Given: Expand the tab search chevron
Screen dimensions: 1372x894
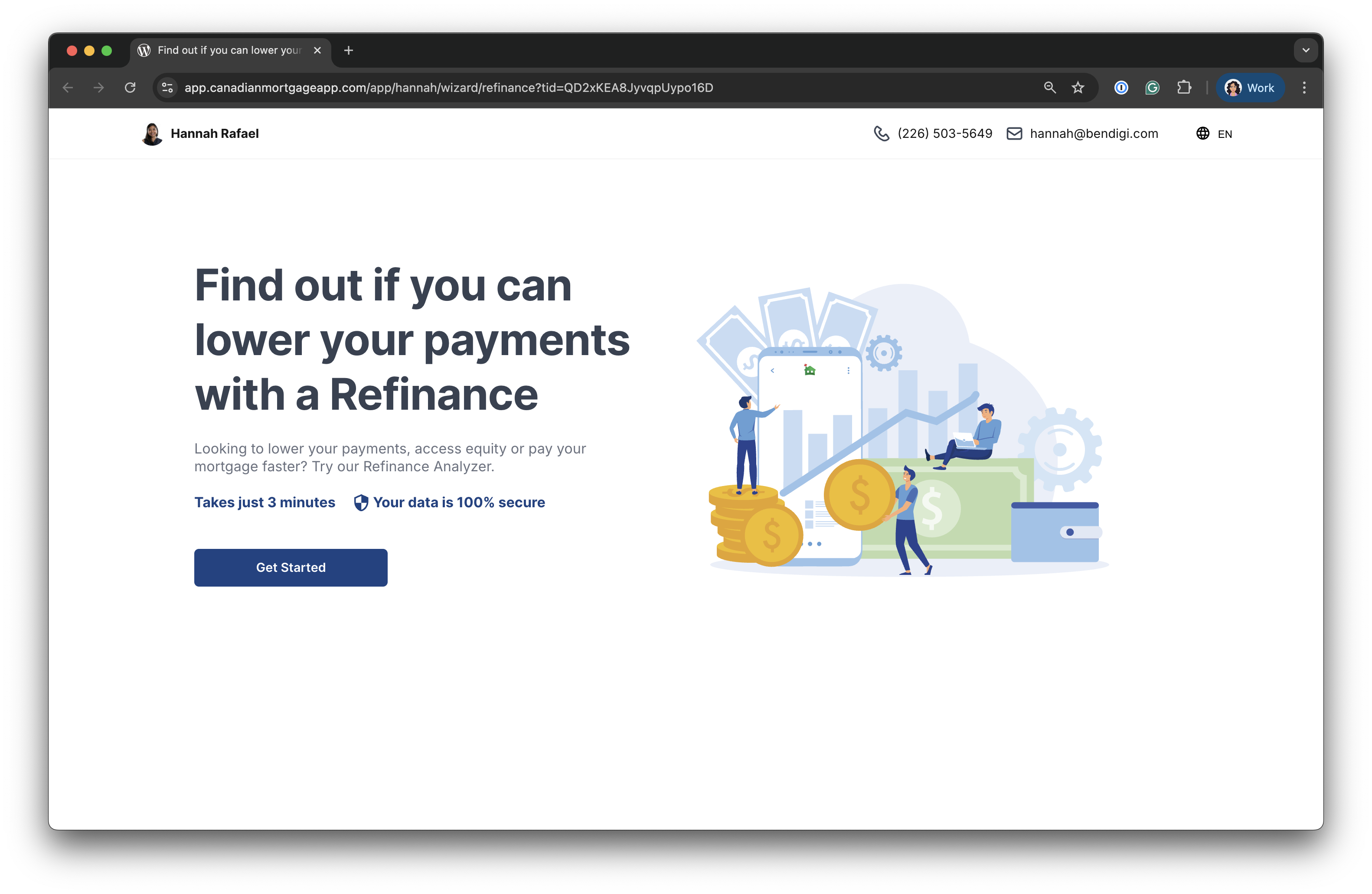Looking at the screenshot, I should 1305,50.
